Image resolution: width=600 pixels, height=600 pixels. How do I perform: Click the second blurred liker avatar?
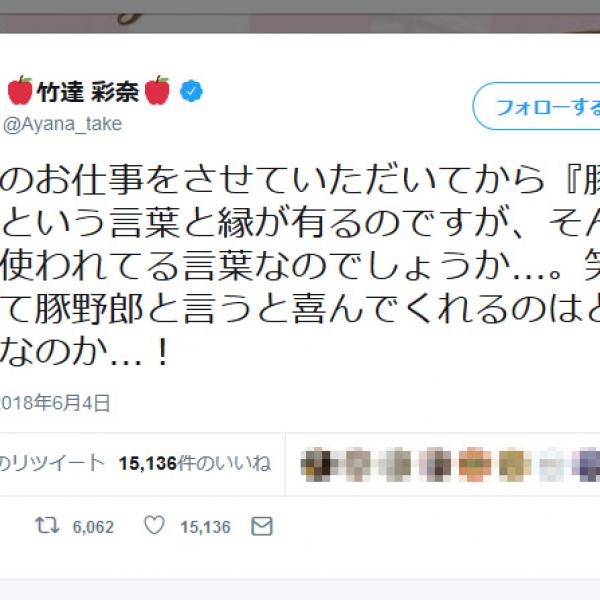pyautogui.click(x=357, y=464)
